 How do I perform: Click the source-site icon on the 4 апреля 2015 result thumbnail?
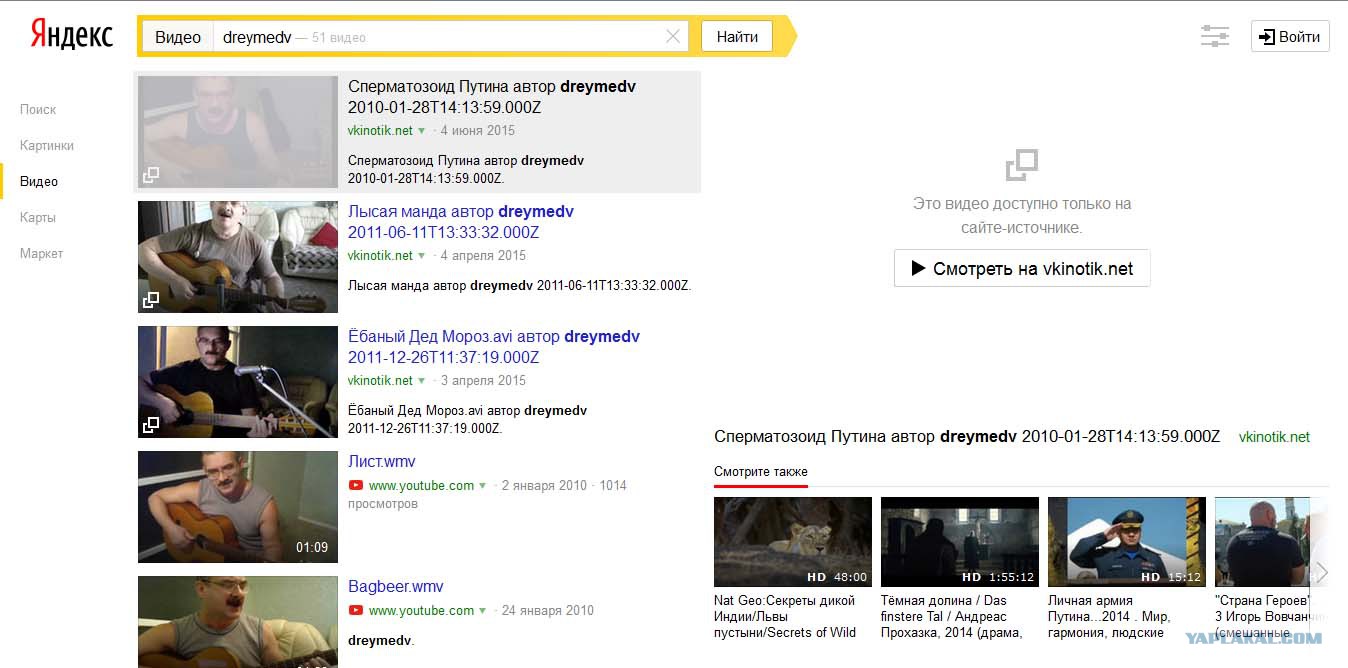click(x=151, y=300)
